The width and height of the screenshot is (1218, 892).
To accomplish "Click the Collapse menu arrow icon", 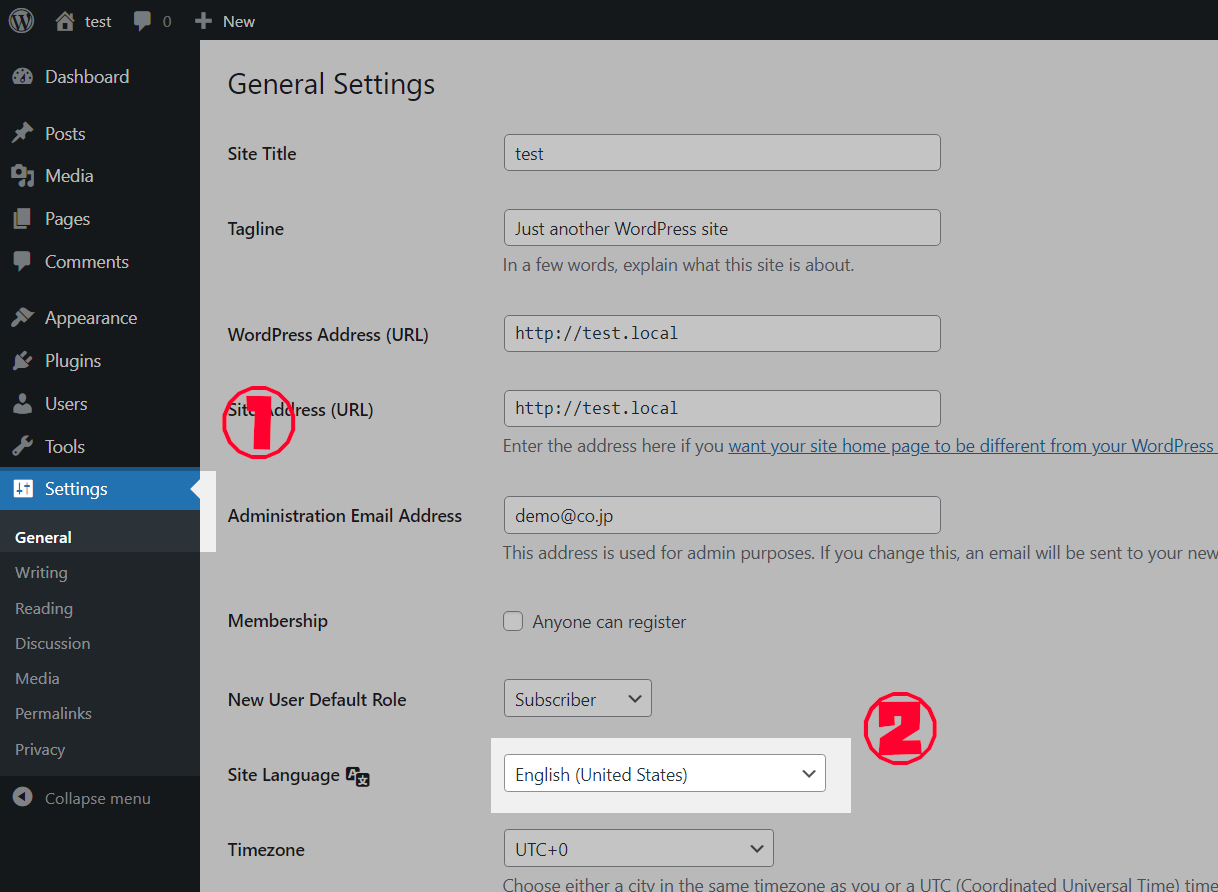I will tap(22, 798).
